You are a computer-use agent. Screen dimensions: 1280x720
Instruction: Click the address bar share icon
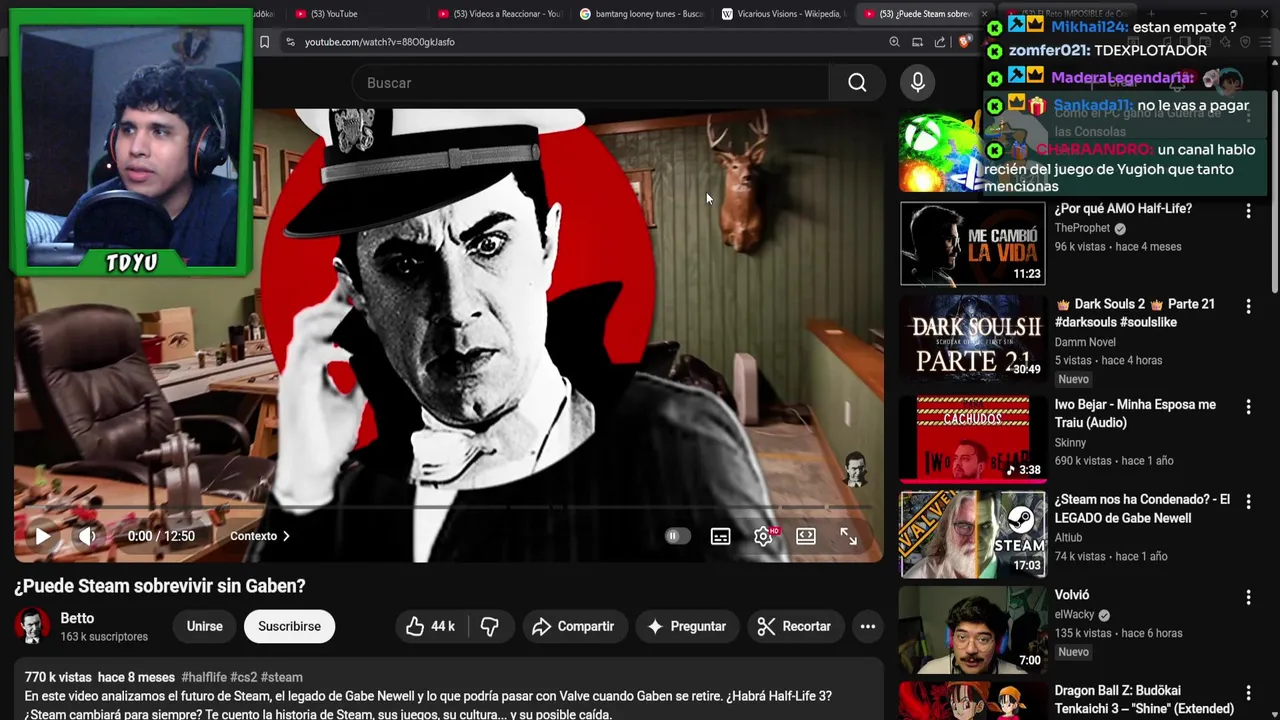[940, 42]
